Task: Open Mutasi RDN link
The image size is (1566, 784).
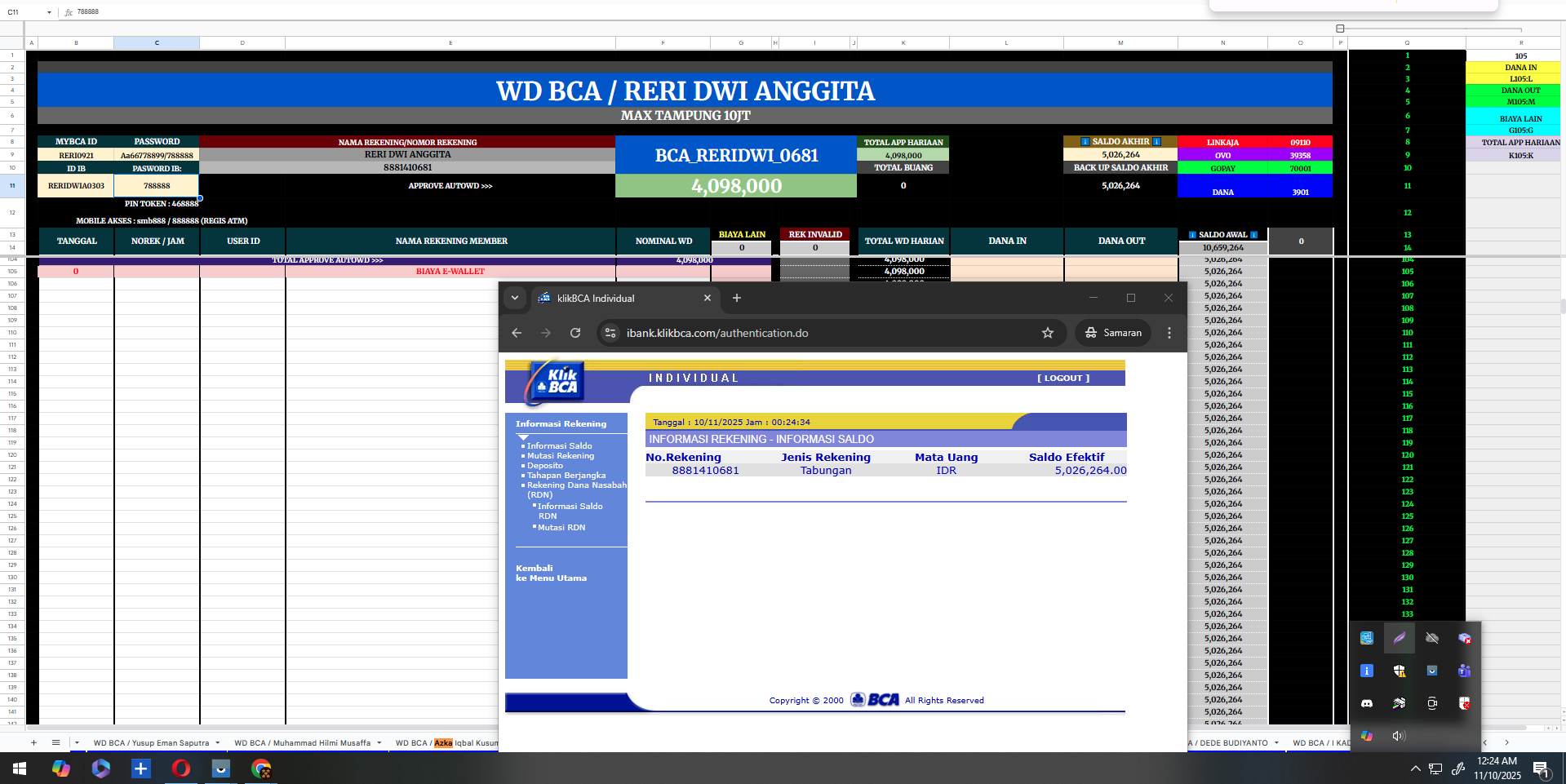Action: 561,527
